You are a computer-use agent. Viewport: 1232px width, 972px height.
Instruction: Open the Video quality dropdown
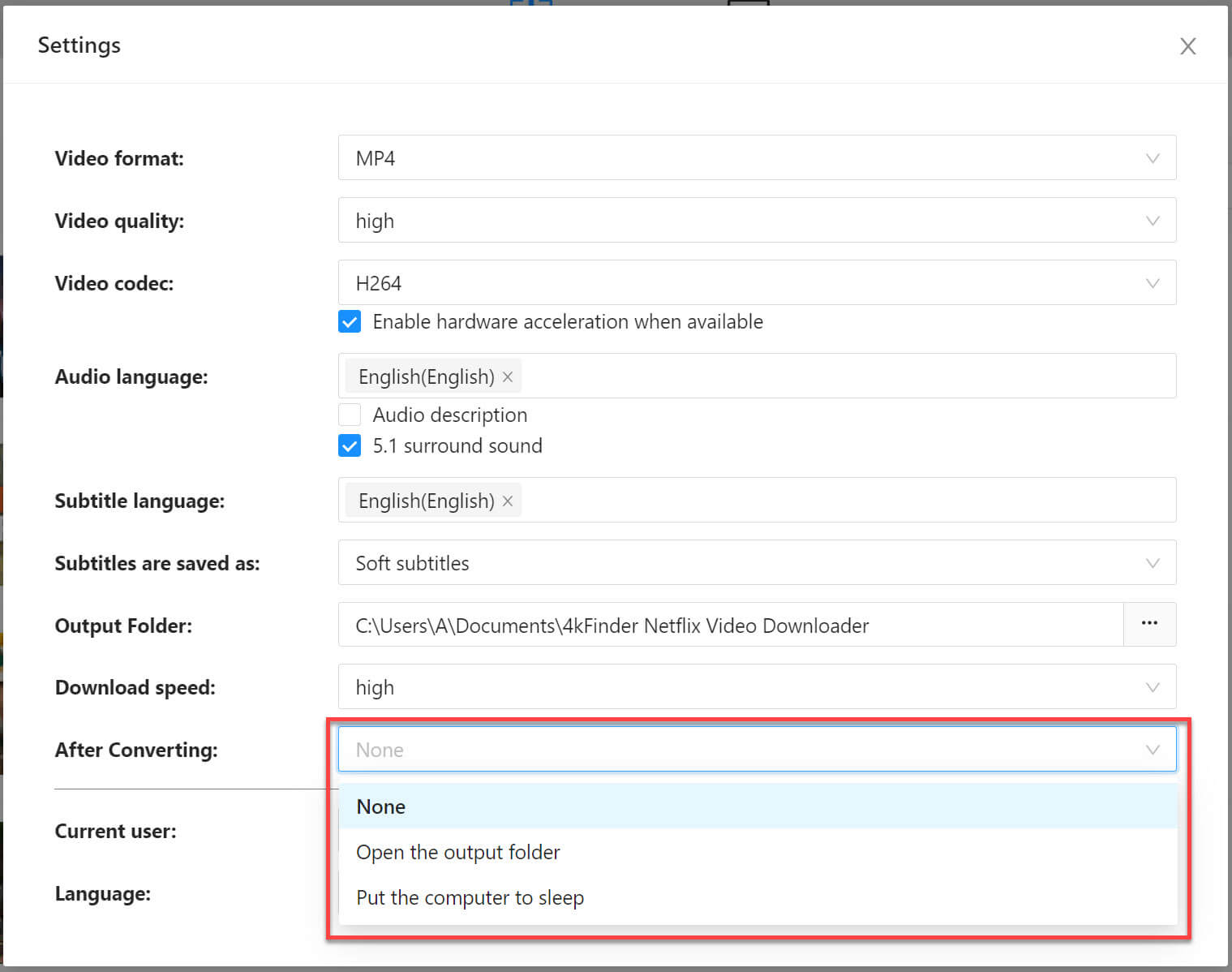pyautogui.click(x=757, y=220)
